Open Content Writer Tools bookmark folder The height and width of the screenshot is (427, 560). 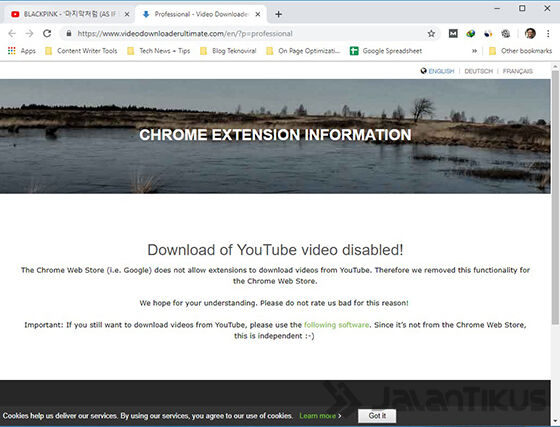[81, 51]
